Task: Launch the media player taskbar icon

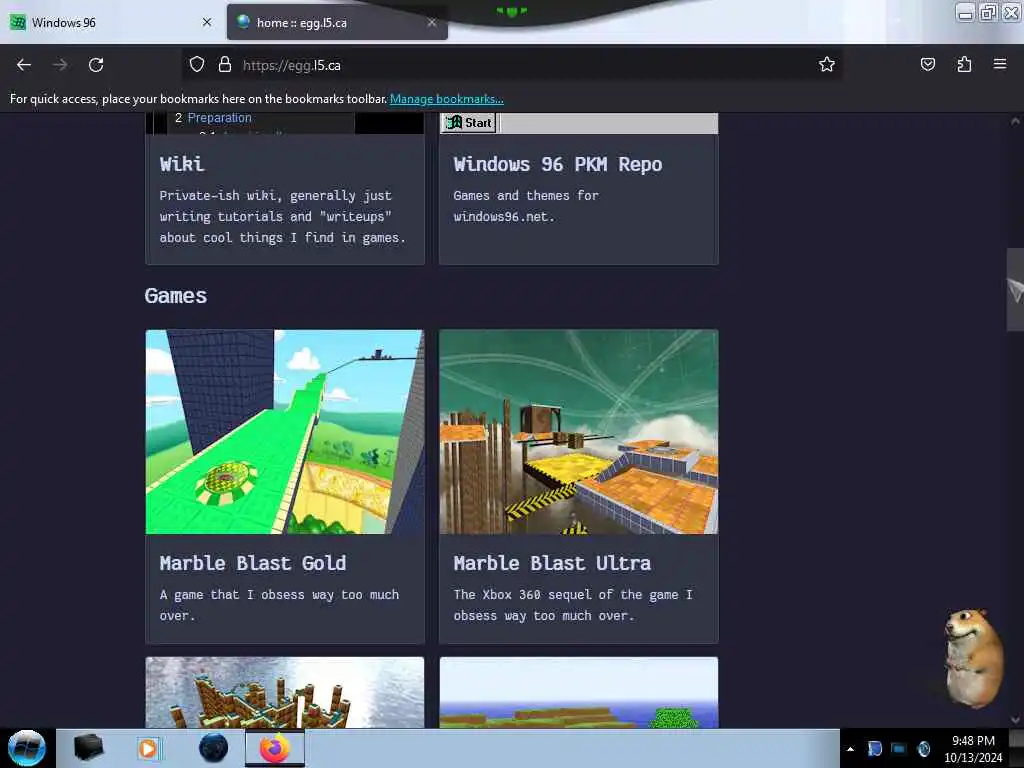Action: pyautogui.click(x=148, y=748)
